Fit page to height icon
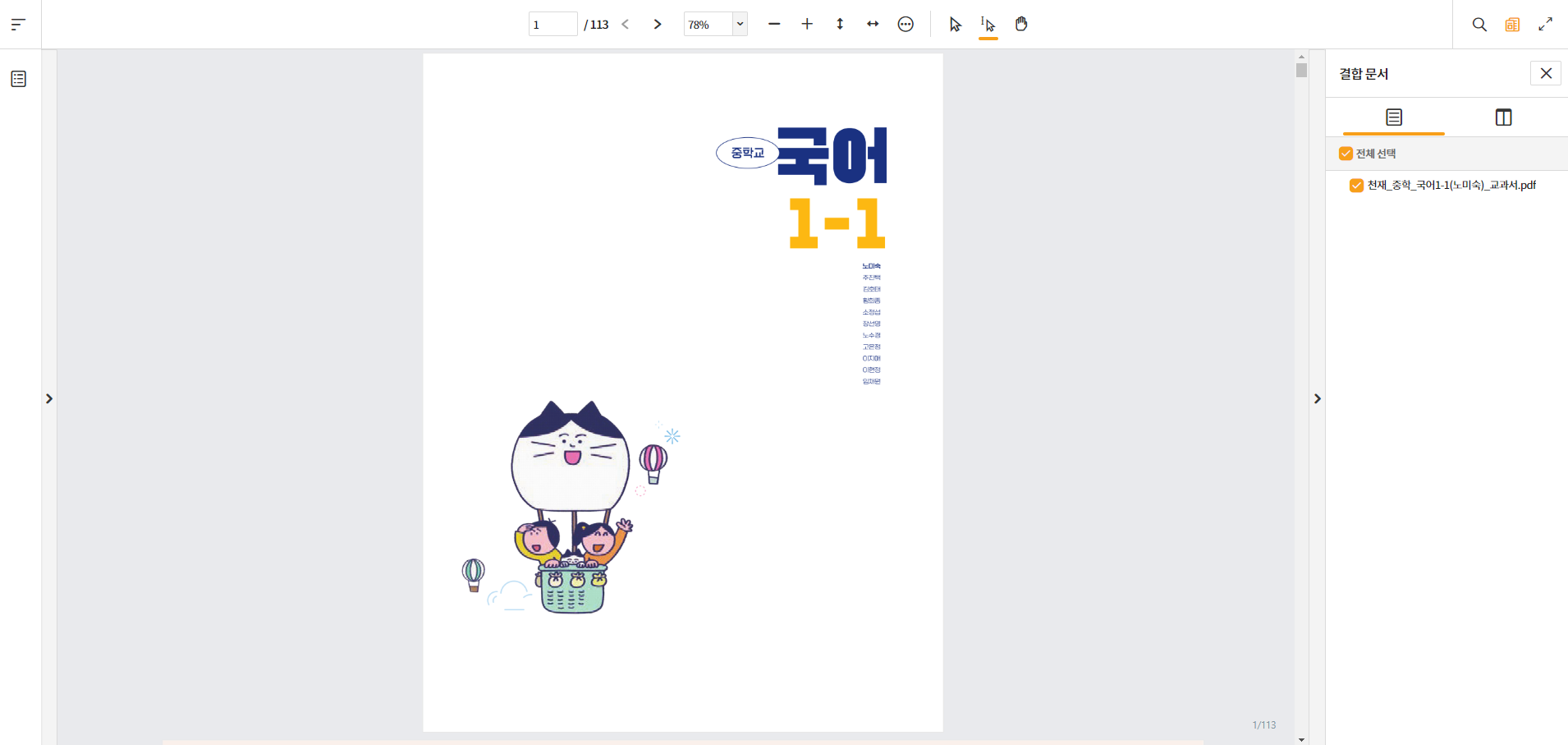The height and width of the screenshot is (745, 1568). (x=840, y=25)
